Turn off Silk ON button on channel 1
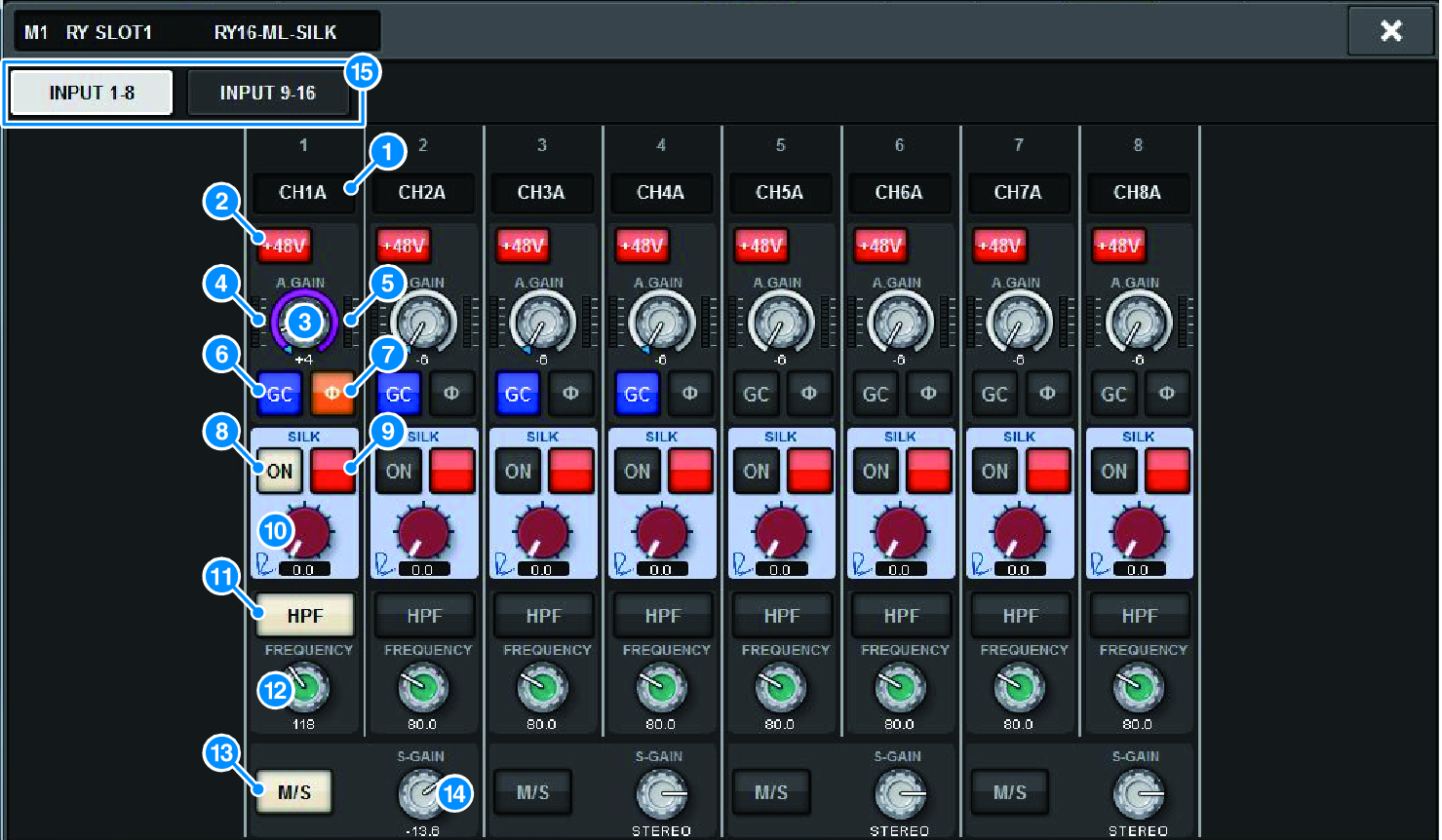The height and width of the screenshot is (840, 1442). [279, 472]
